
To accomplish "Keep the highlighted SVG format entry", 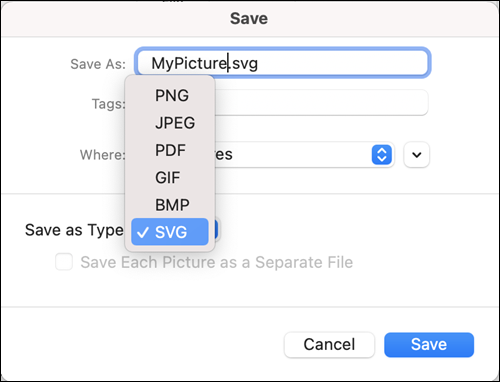I will pyautogui.click(x=170, y=232).
